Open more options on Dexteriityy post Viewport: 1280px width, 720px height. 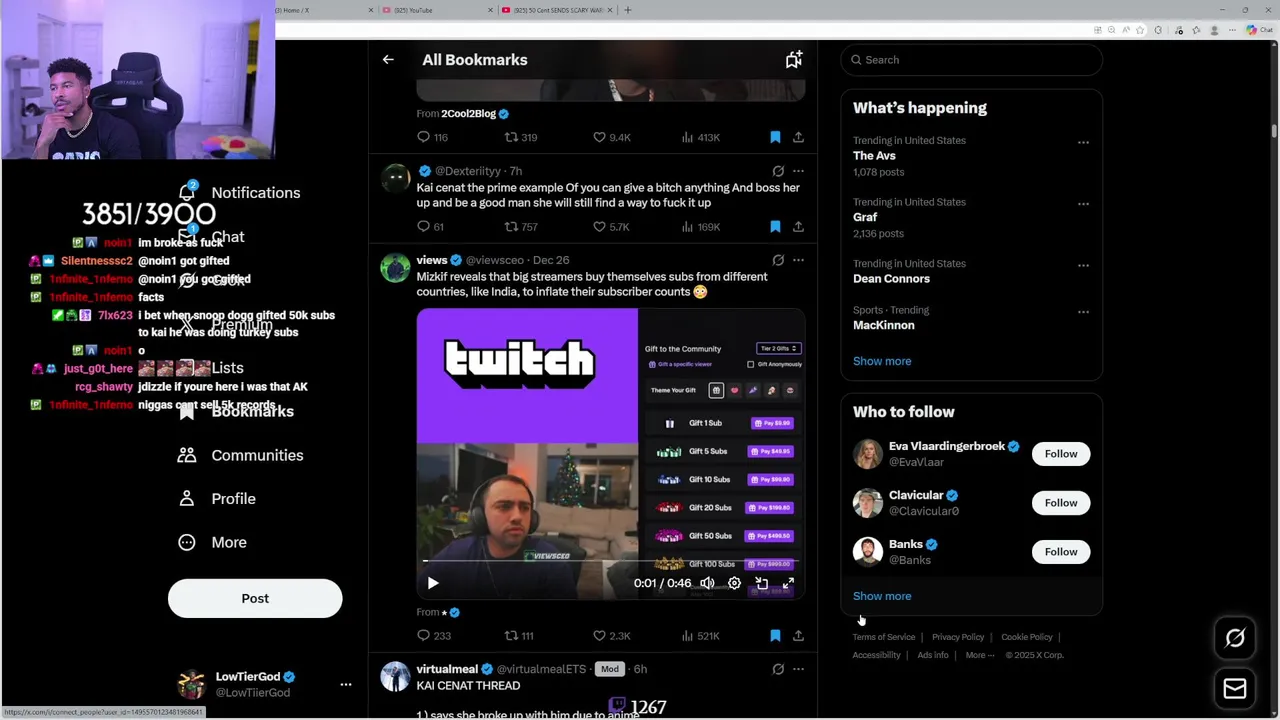point(798,171)
